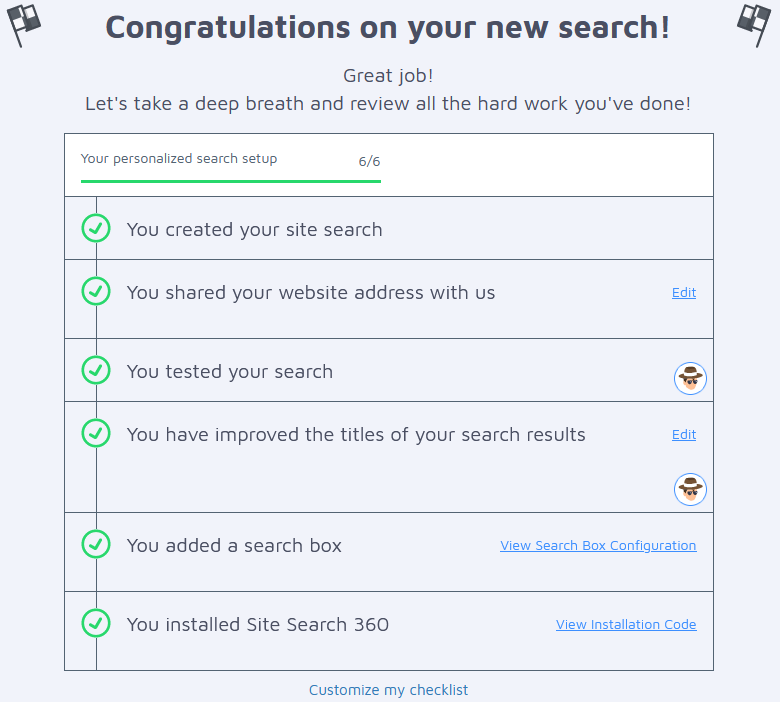Screen dimensions: 780x702
Task: Click green checkmark for added search box
Action: pyautogui.click(x=96, y=544)
